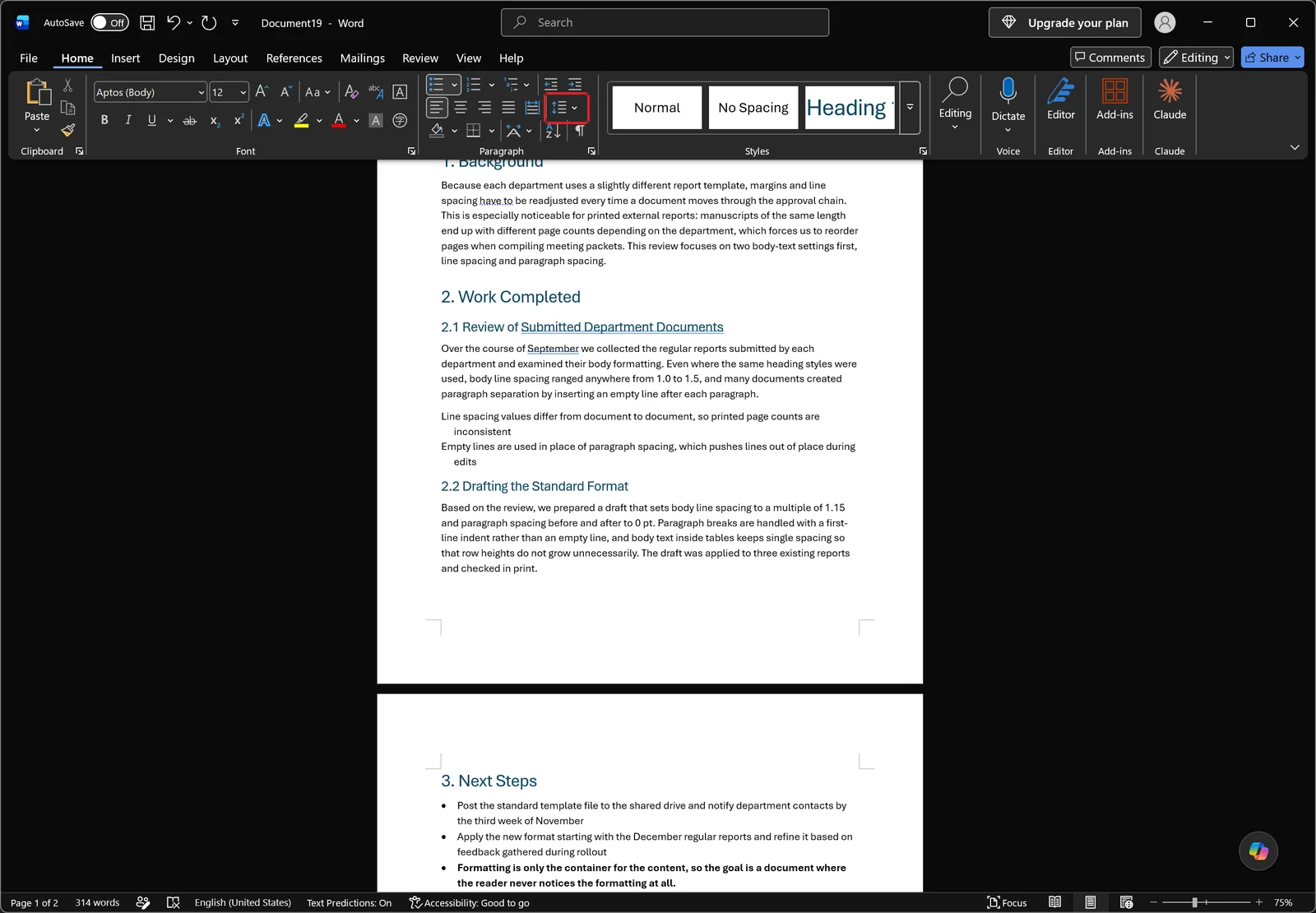Increase font size with larger A

click(262, 92)
